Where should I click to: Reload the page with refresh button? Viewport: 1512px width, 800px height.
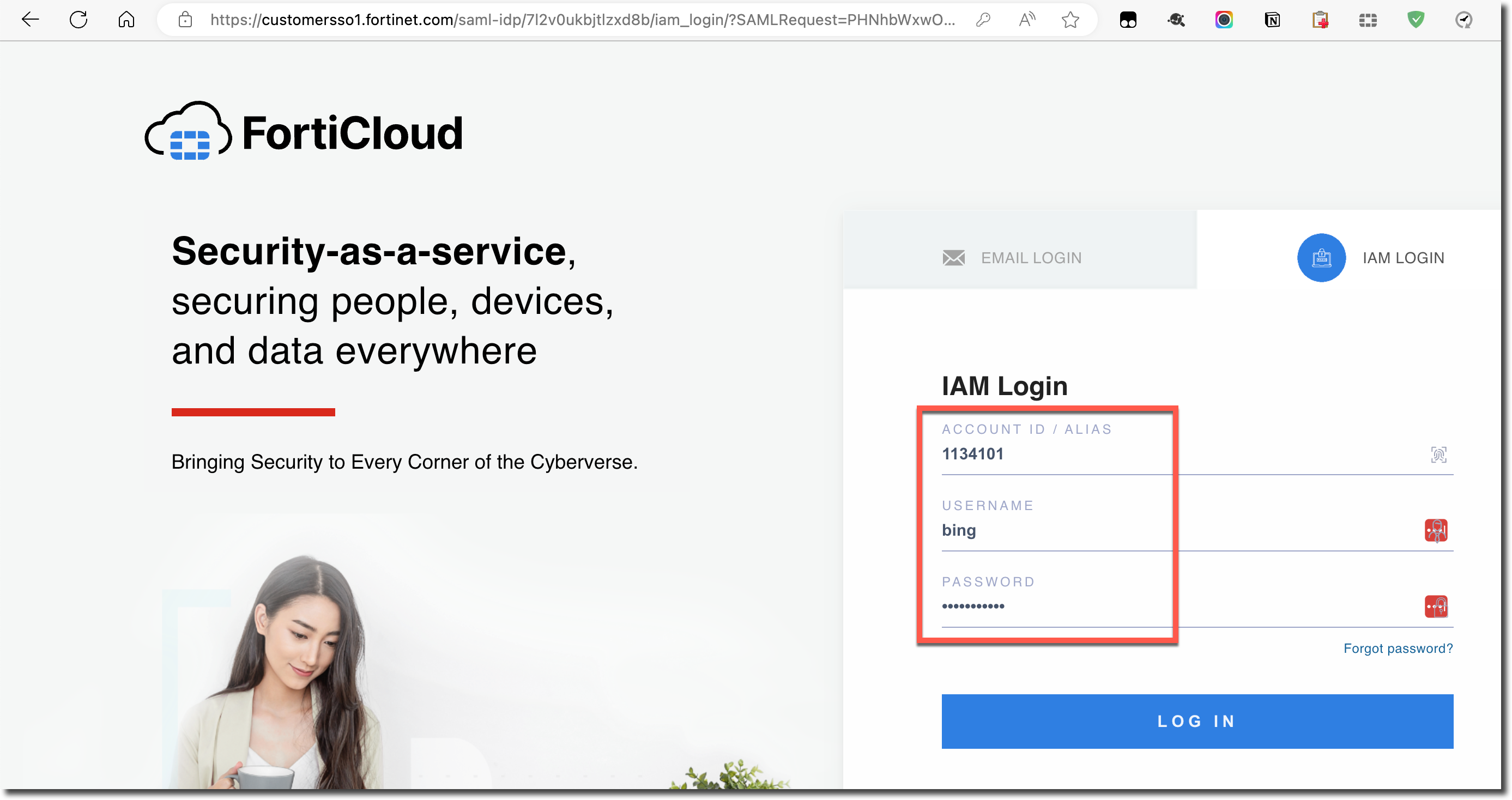tap(78, 21)
